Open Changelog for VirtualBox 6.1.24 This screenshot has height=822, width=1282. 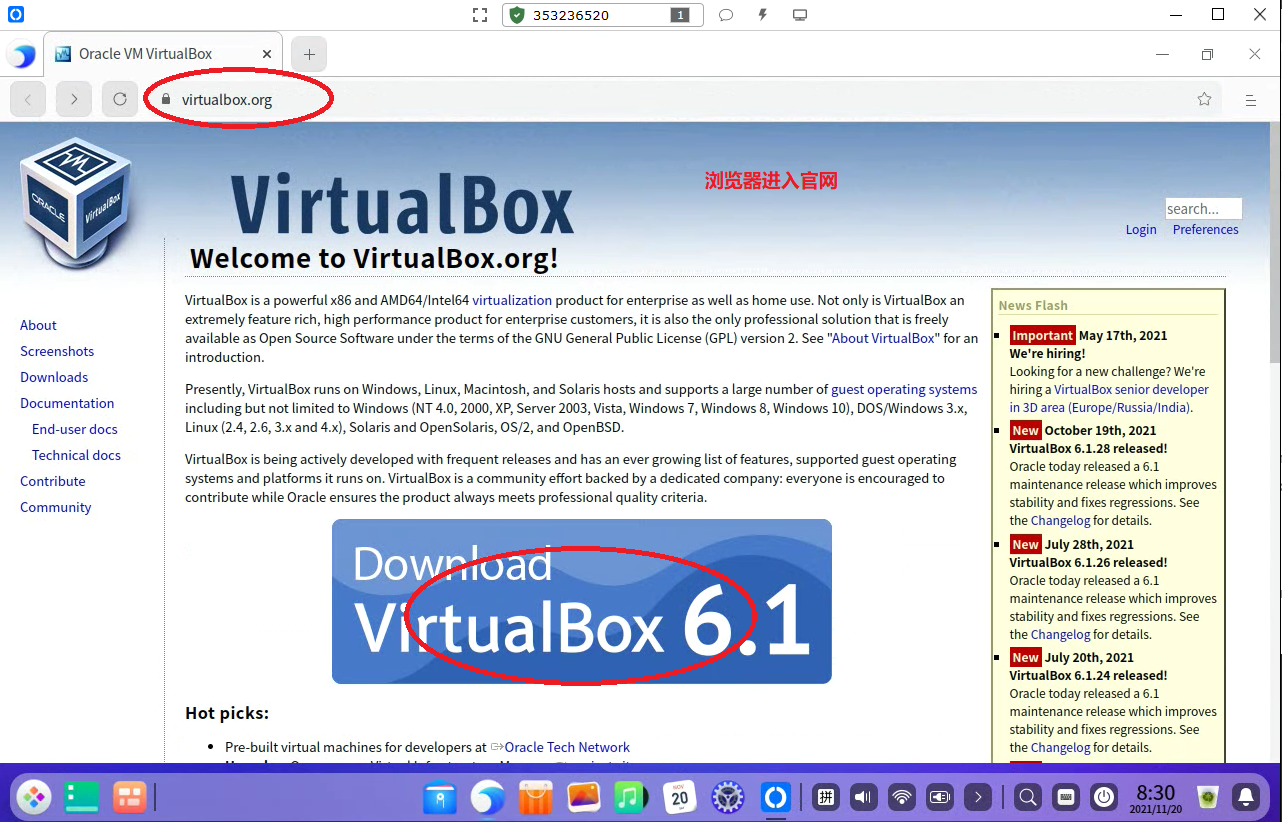coord(1060,747)
